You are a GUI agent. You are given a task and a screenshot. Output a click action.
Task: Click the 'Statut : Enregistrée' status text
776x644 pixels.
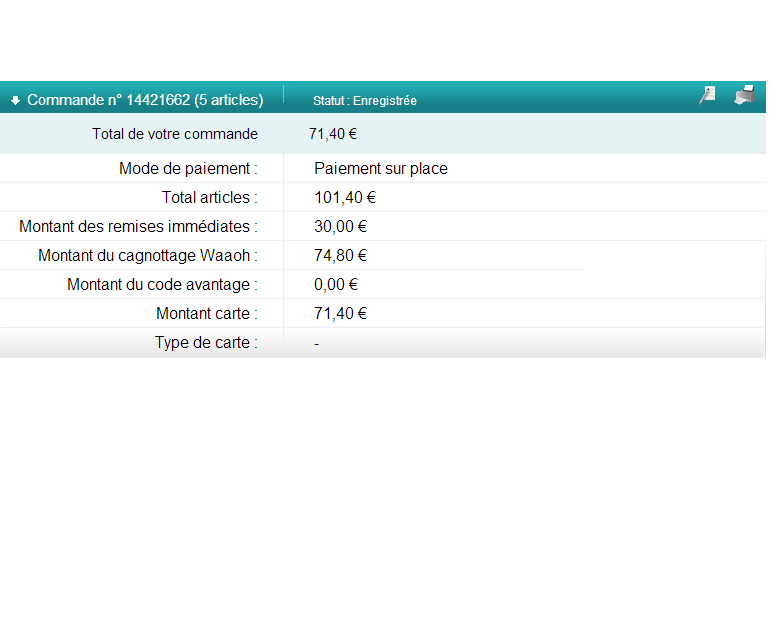(364, 101)
